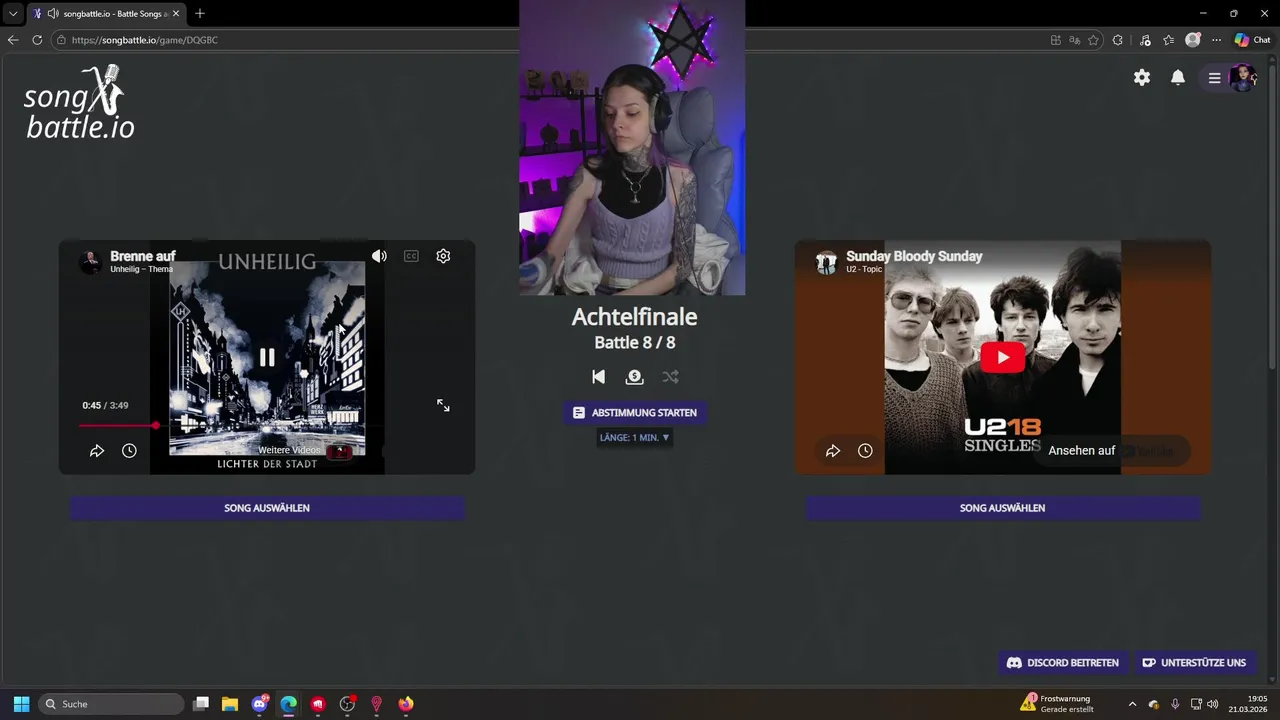Open Edge profile icon

point(1192,40)
